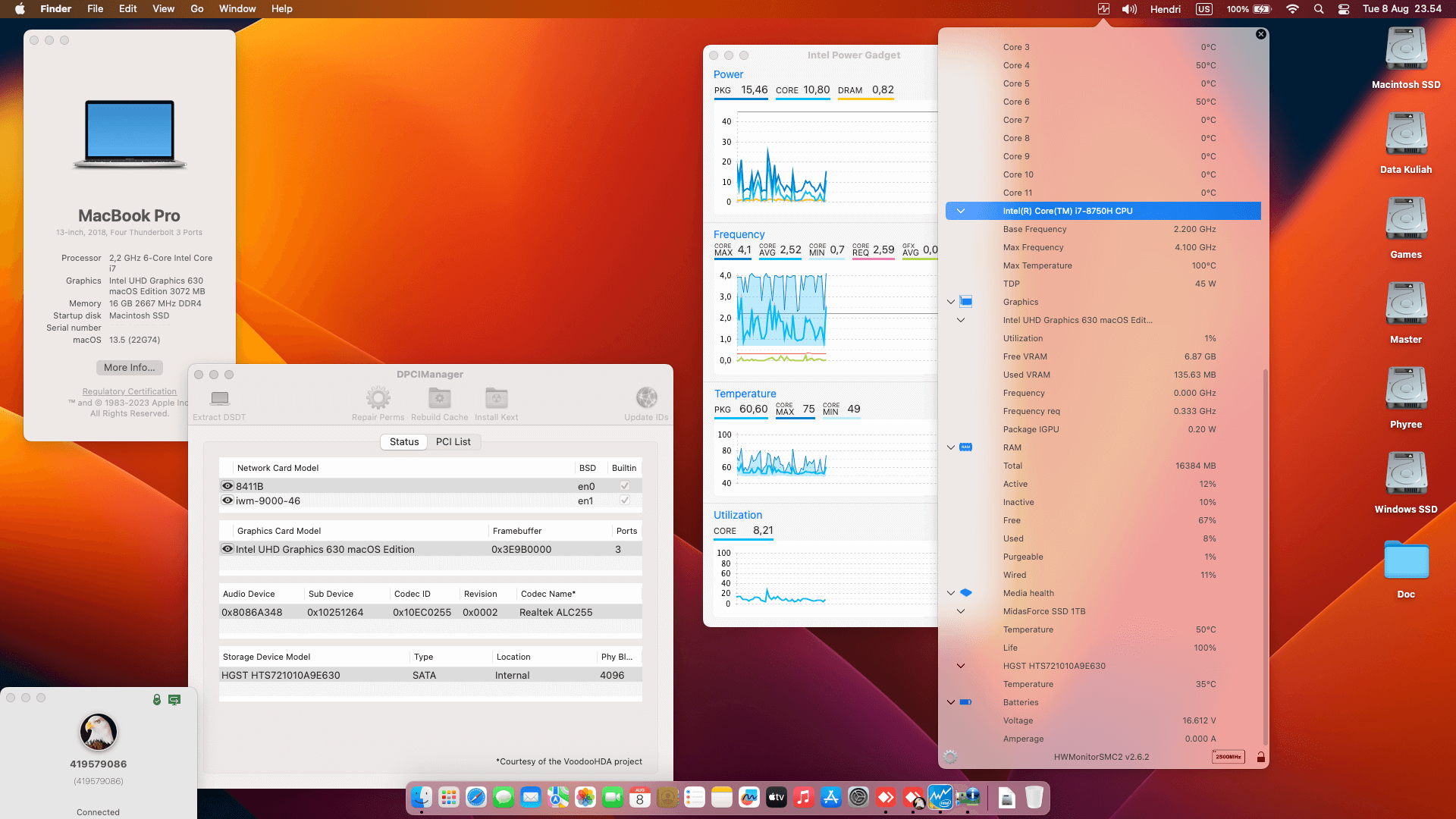Click Update IDs globe icon

(646, 397)
